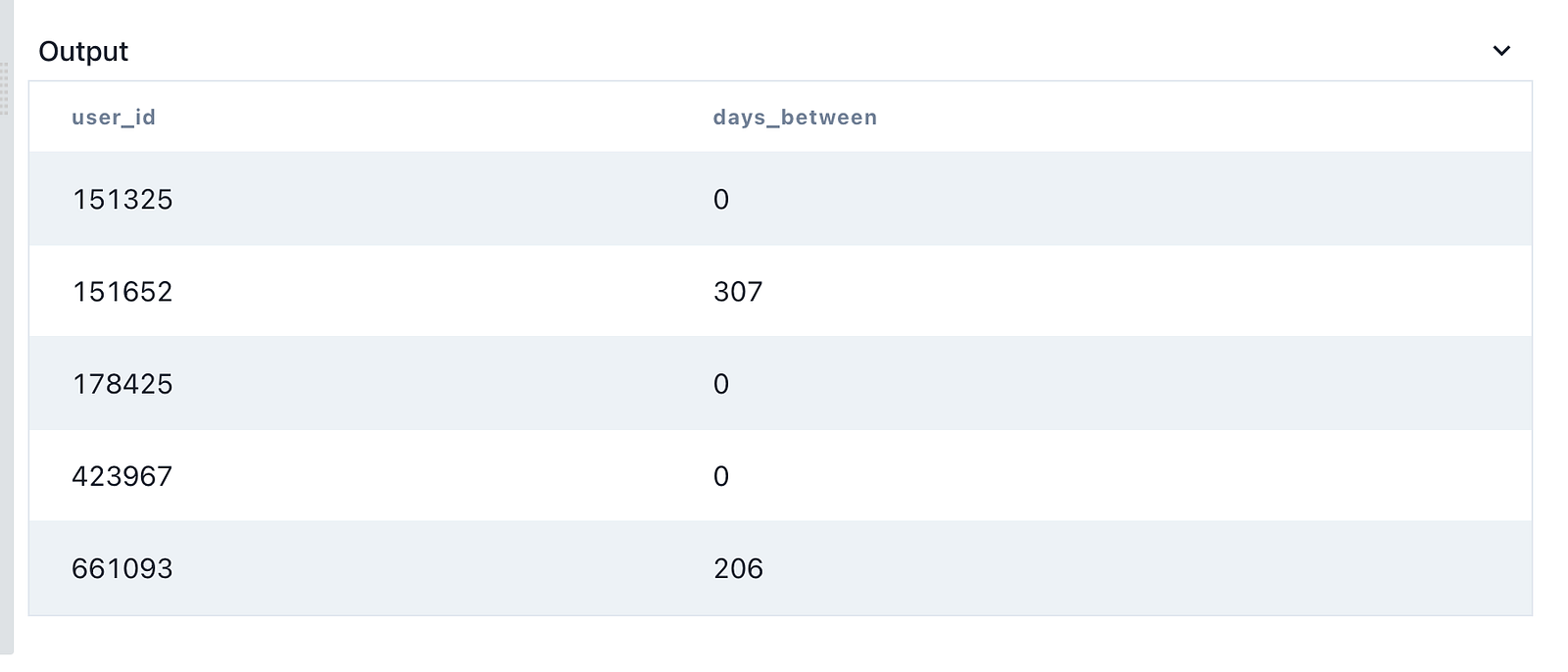This screenshot has width=1568, height=672.
Task: Sort by days_between column header
Action: 795,118
